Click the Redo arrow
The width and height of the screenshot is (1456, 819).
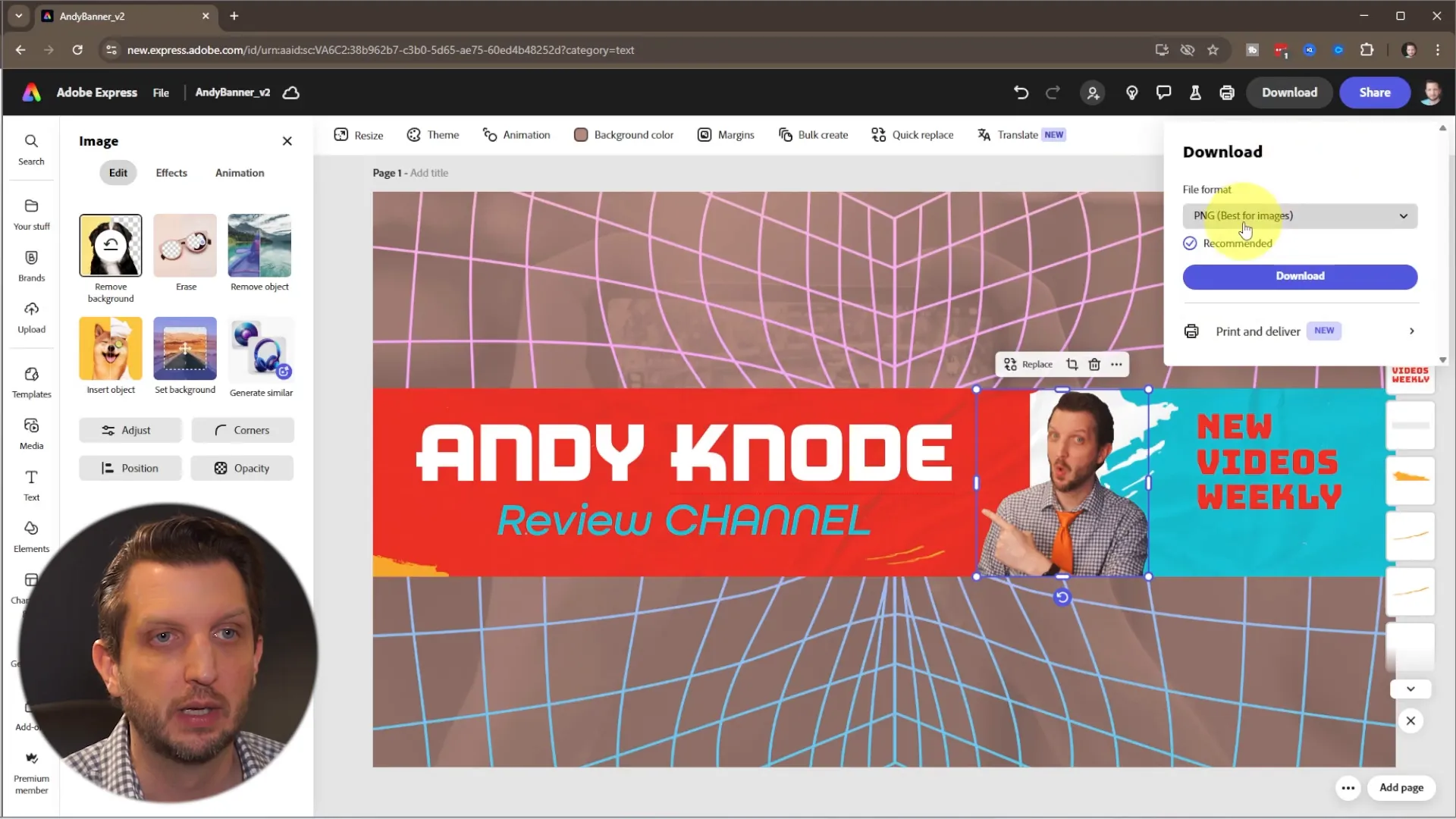click(1053, 93)
